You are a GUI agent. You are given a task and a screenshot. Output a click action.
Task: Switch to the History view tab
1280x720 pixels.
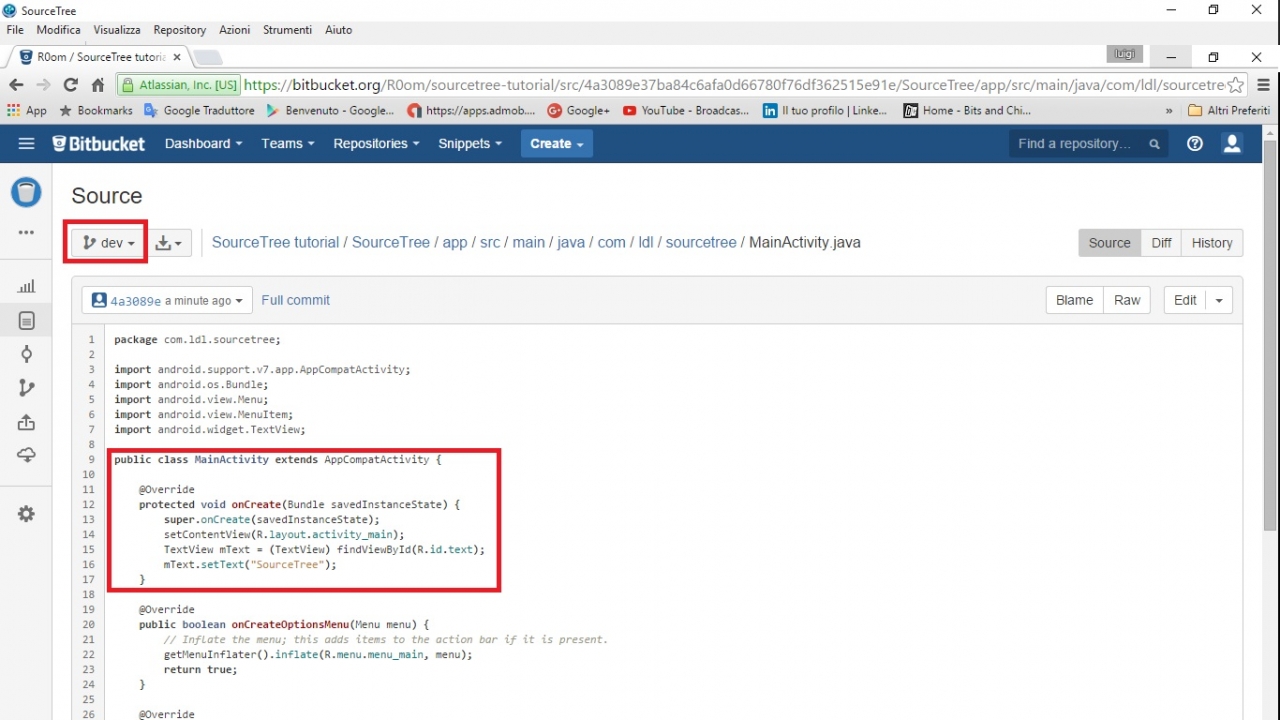point(1212,243)
